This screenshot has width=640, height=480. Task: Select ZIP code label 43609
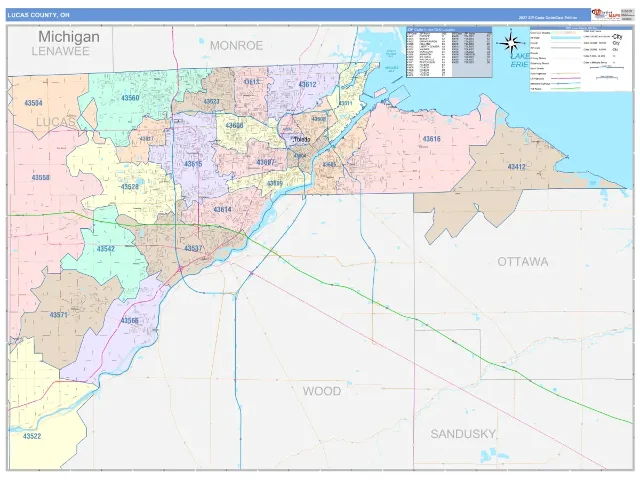275,183
